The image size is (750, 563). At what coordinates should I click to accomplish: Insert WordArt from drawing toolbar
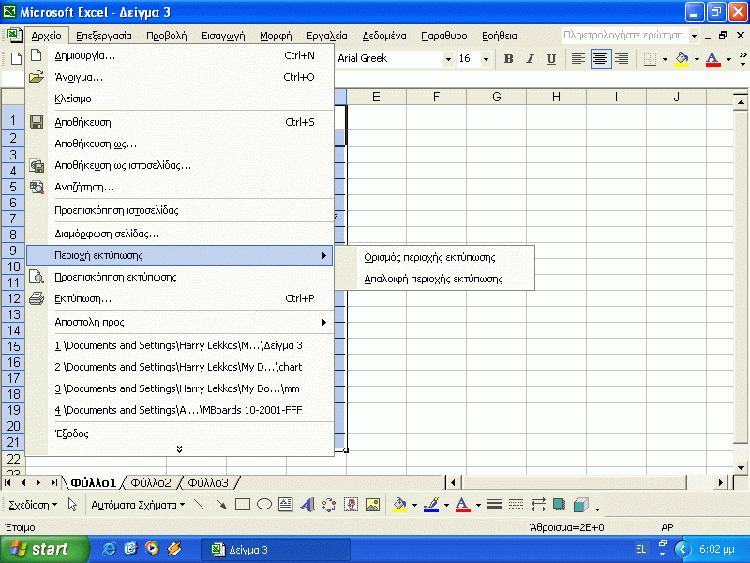307,505
